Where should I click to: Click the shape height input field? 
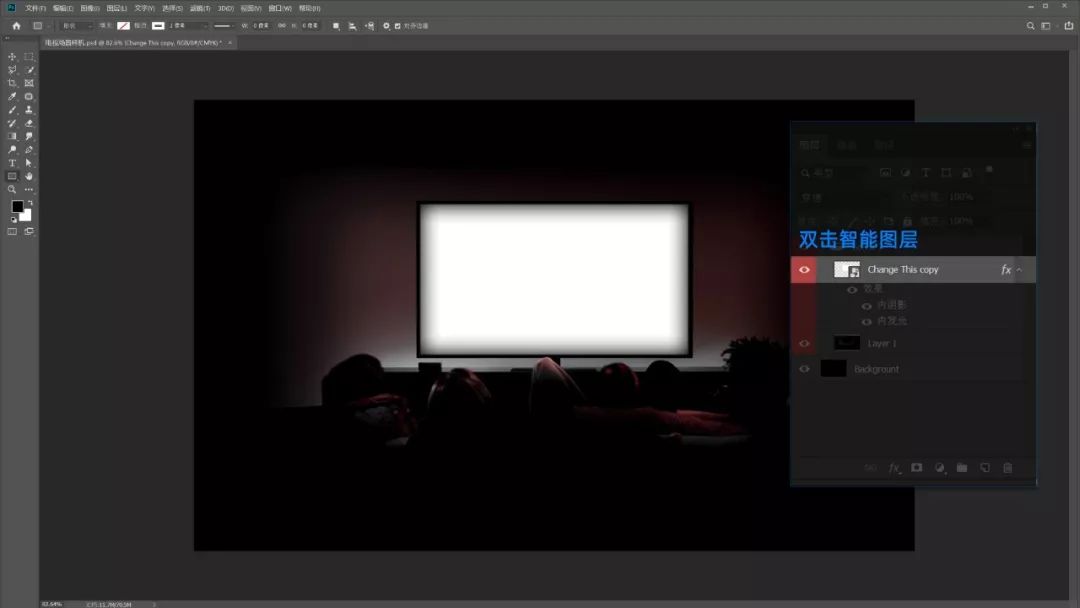[310, 25]
